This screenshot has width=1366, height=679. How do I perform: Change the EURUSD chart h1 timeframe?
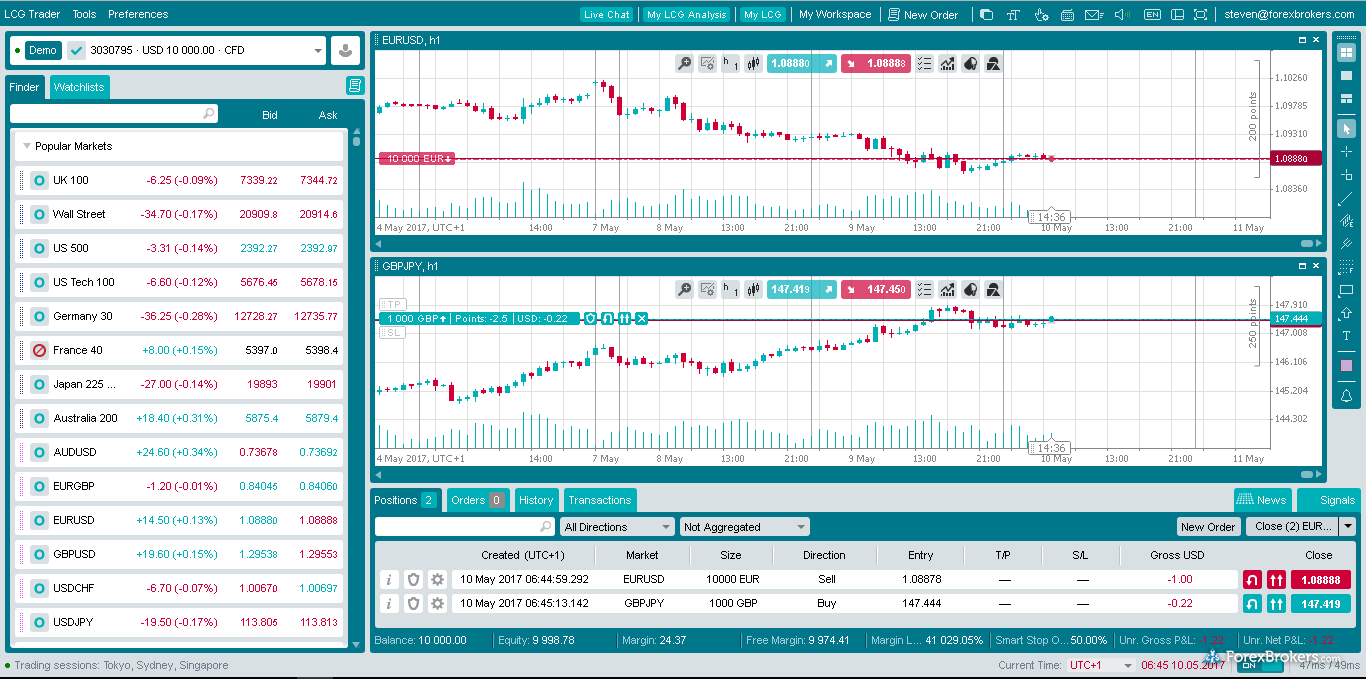pyautogui.click(x=730, y=63)
